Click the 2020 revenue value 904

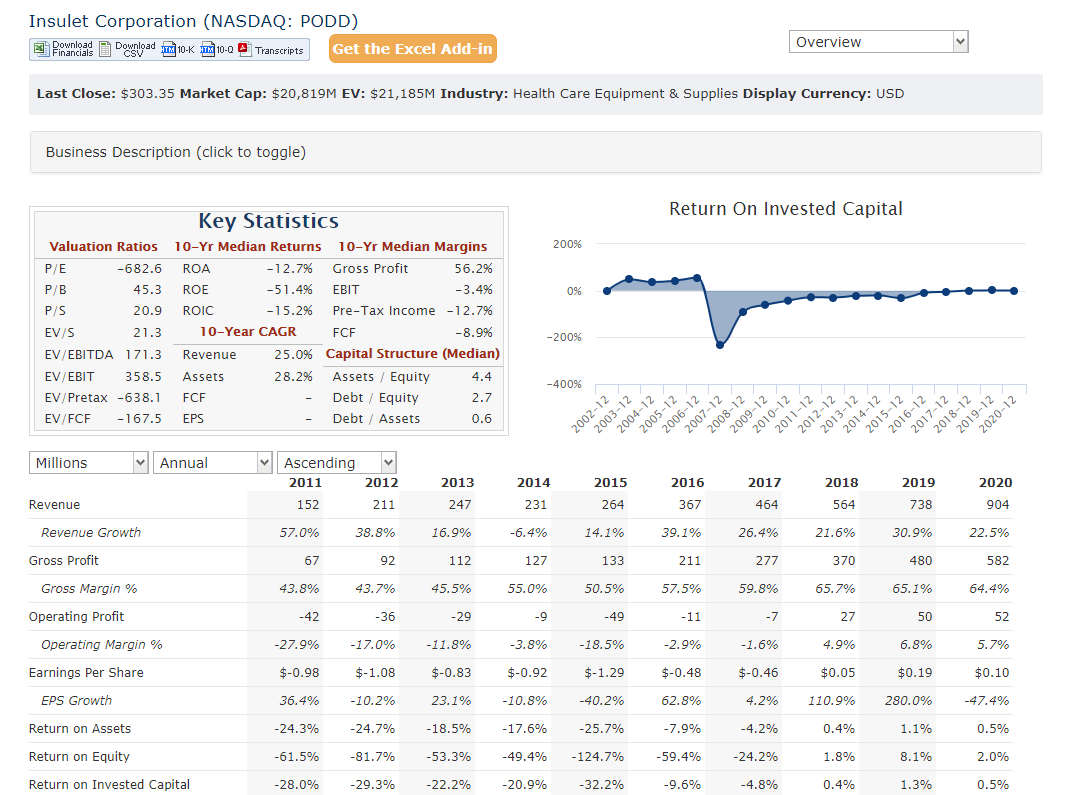tap(998, 505)
